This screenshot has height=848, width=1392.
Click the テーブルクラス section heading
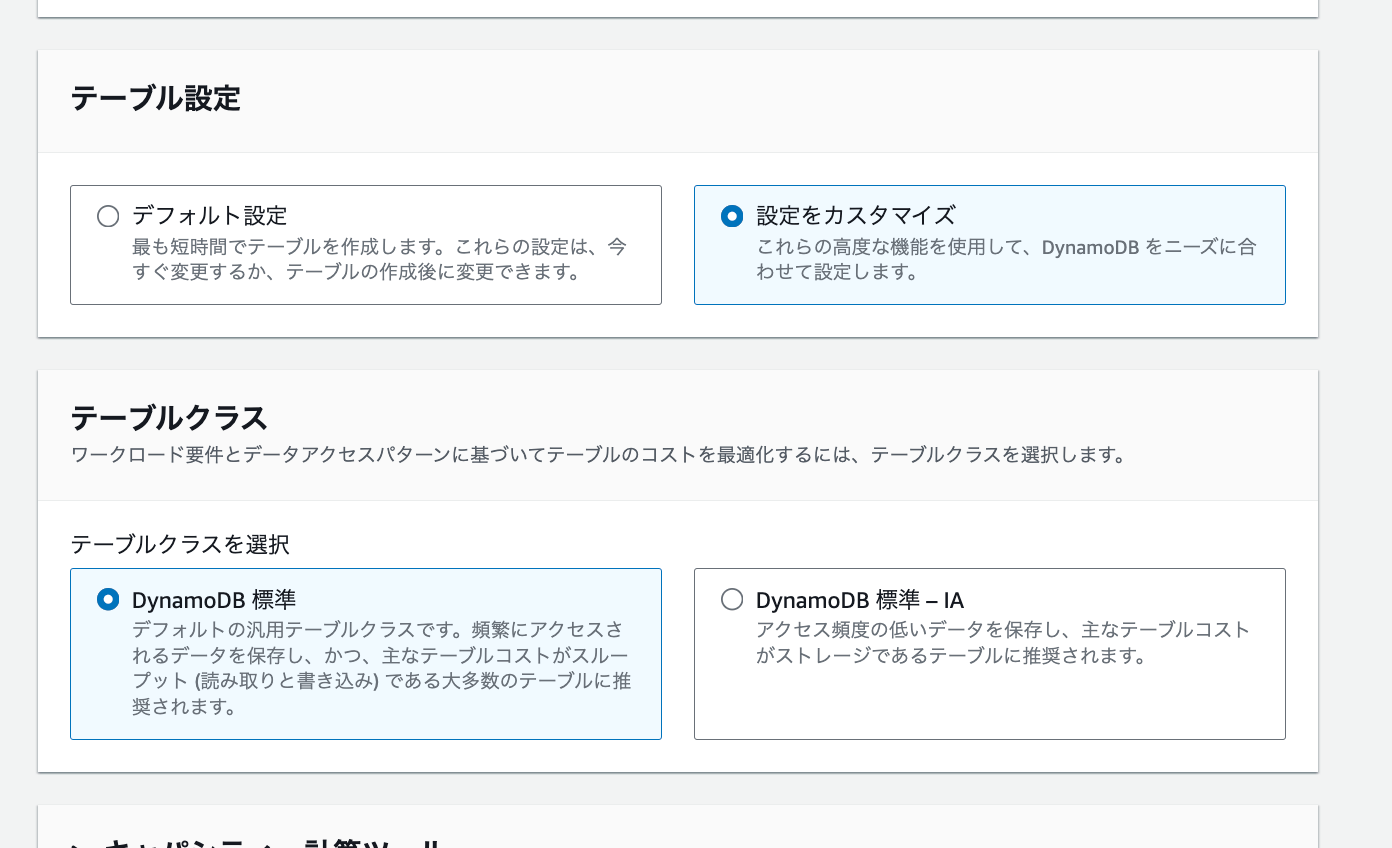click(x=169, y=417)
